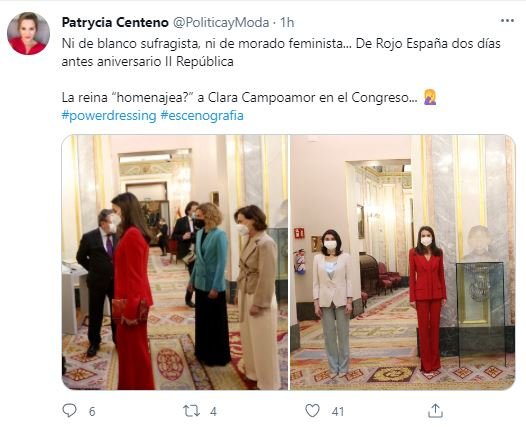This screenshot has height=427, width=526.
Task: Visit the @PoliticayModa handle
Action: pos(221,23)
